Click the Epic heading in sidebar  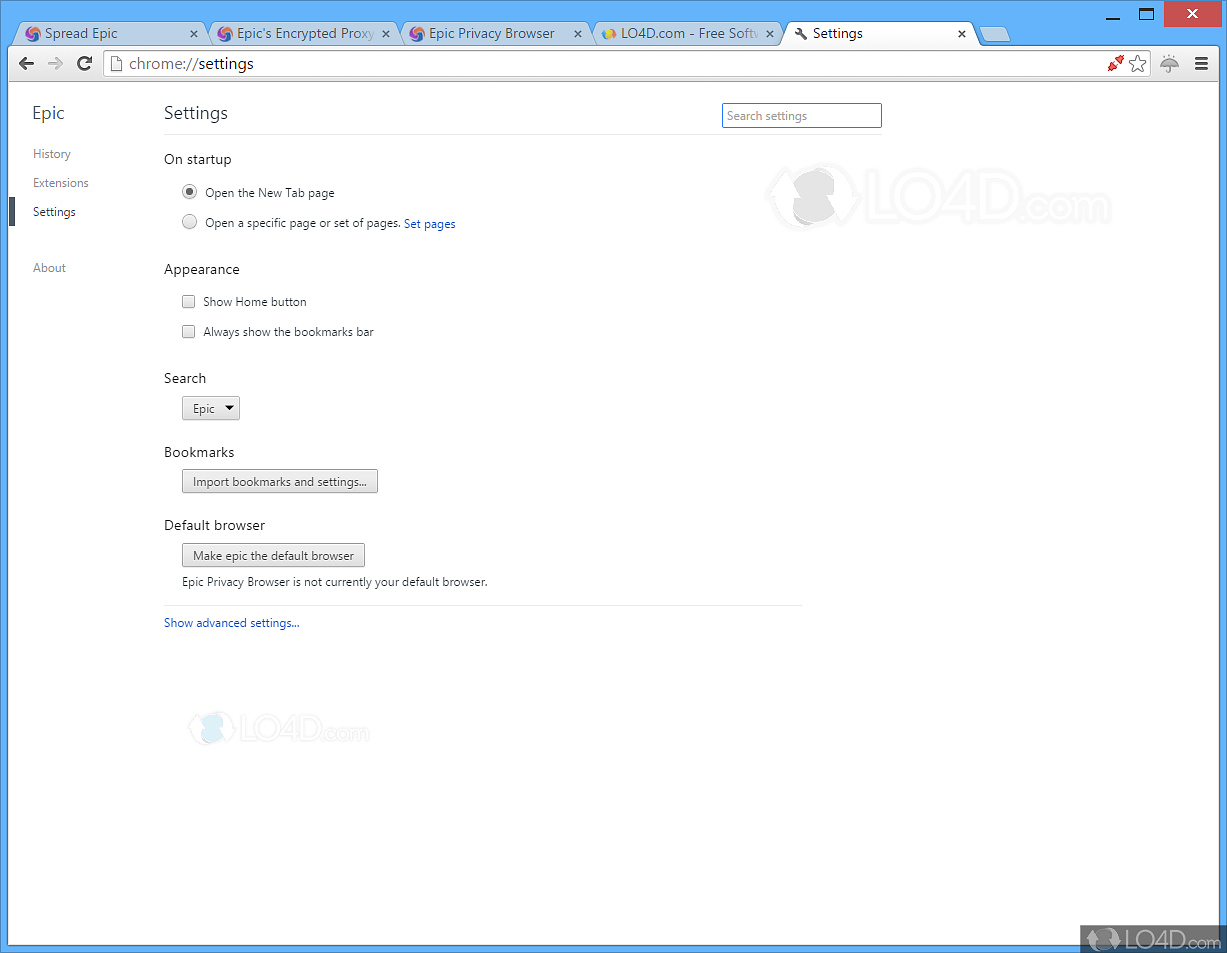pos(48,113)
